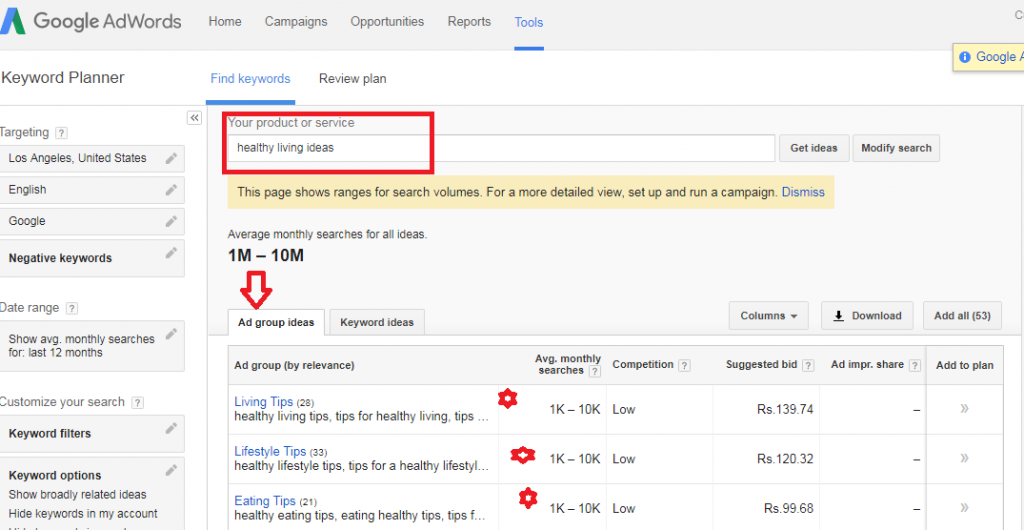Download the keyword ideas

[868, 316]
